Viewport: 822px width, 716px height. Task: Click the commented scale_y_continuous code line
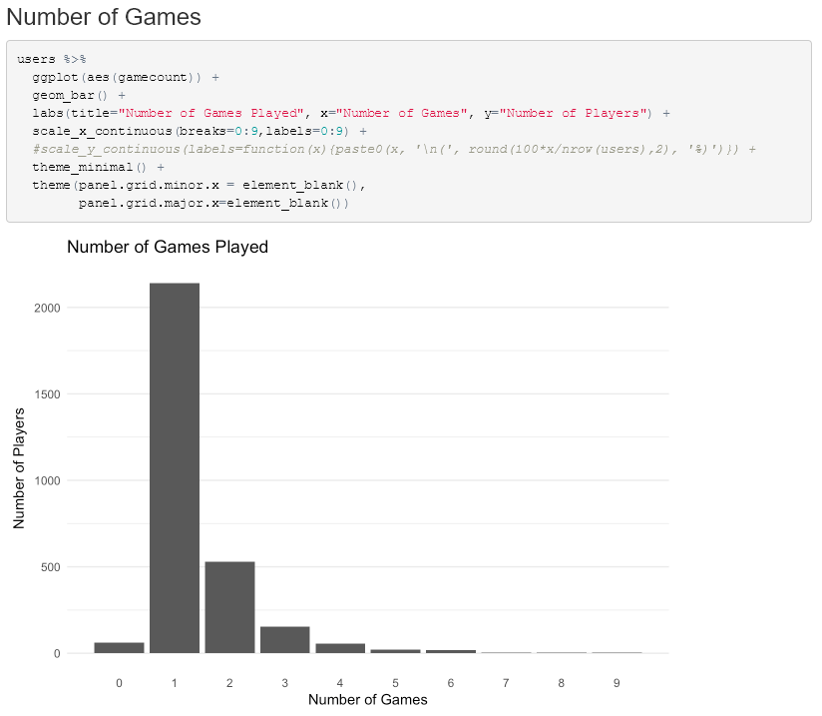[394, 149]
